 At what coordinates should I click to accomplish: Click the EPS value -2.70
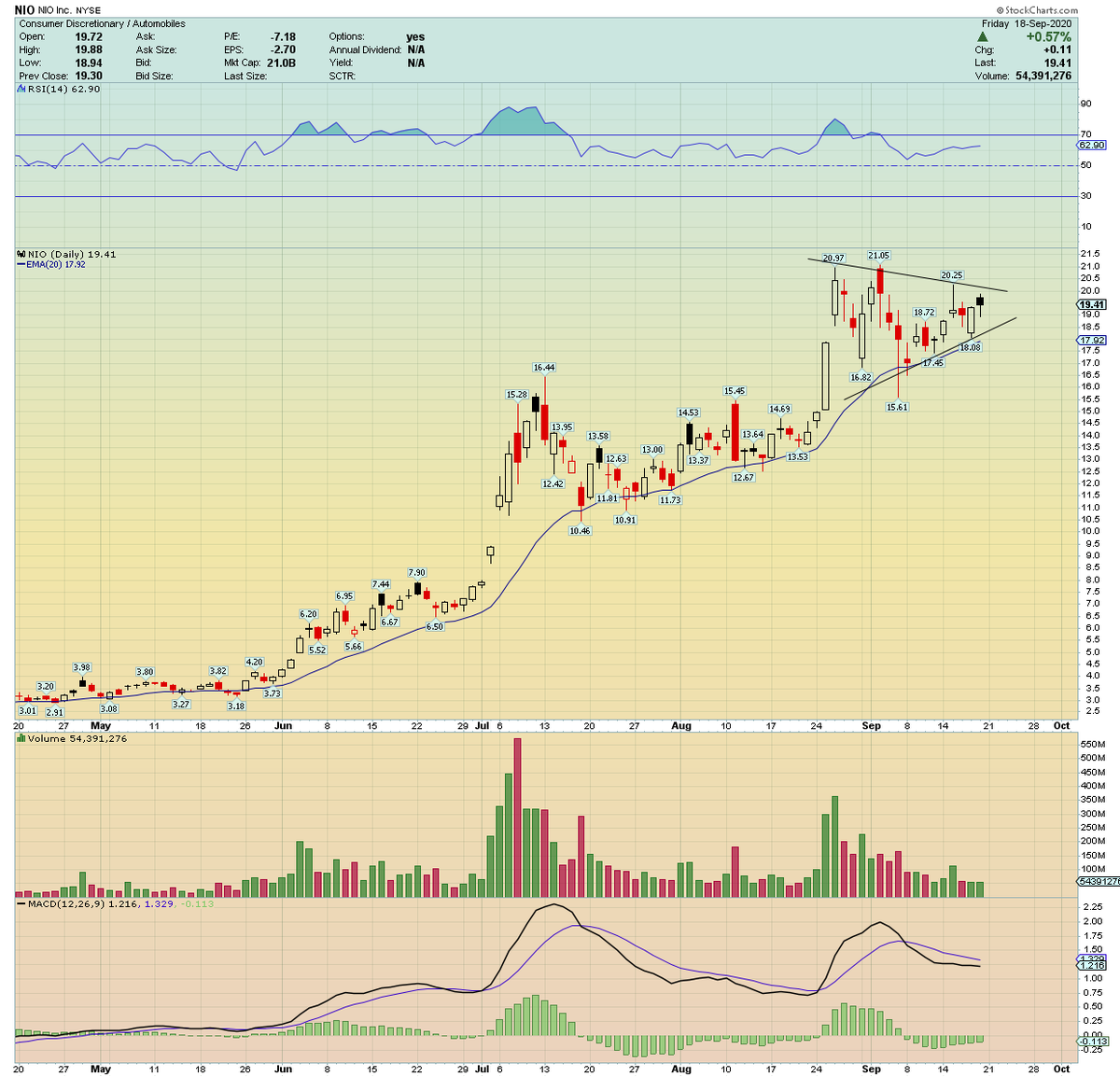point(284,49)
